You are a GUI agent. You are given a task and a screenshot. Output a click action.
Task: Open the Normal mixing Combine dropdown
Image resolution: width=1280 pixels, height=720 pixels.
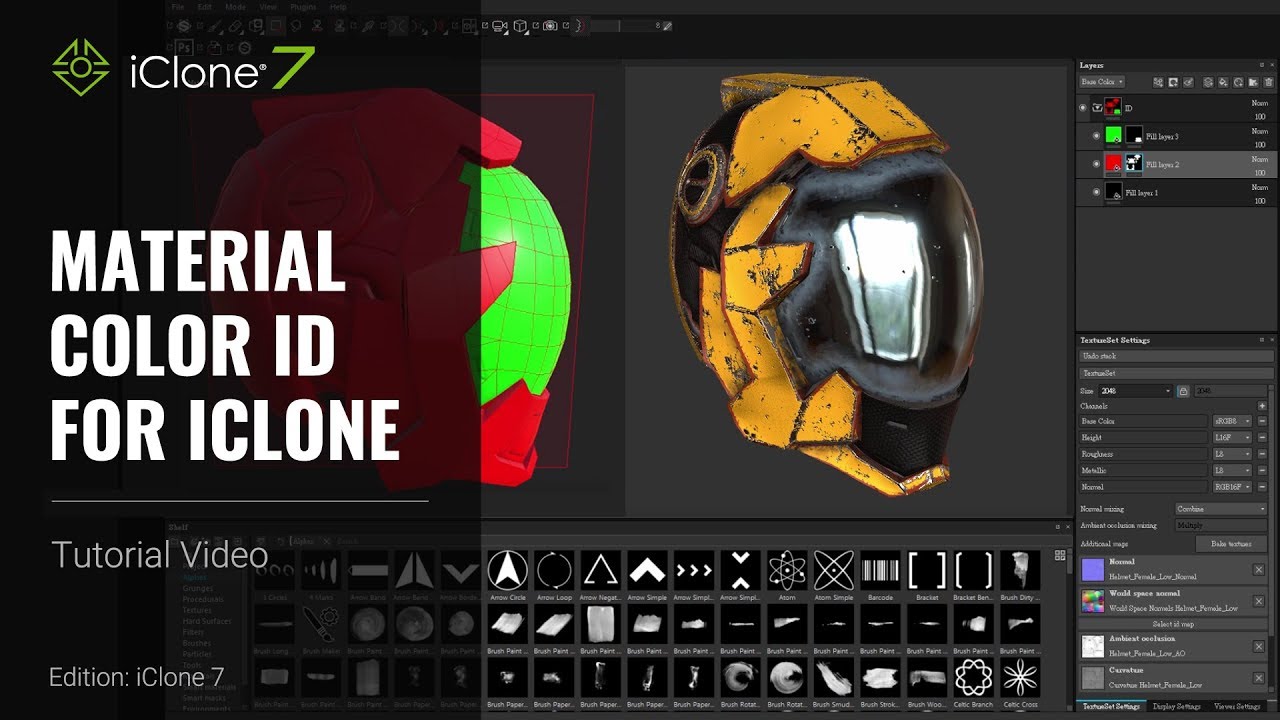pyautogui.click(x=1221, y=509)
